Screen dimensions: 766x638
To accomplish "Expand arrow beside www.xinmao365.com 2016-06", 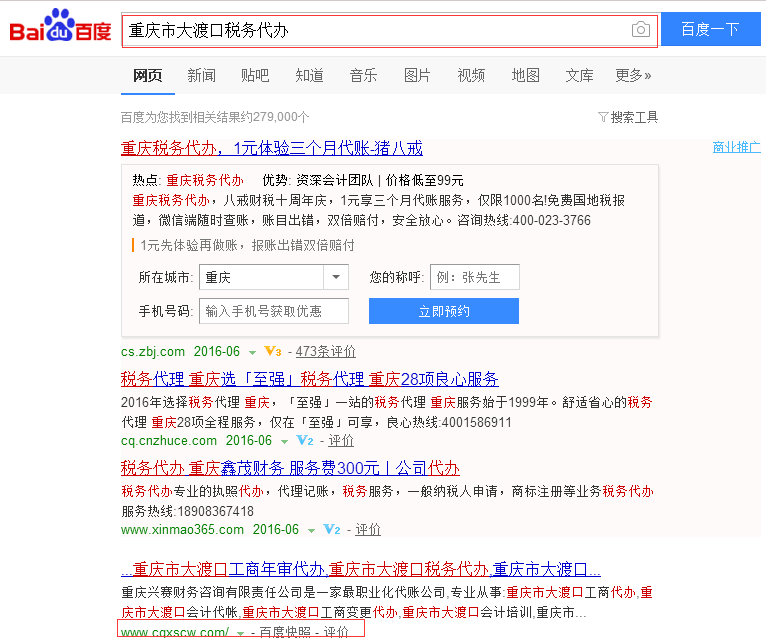I will (x=312, y=530).
